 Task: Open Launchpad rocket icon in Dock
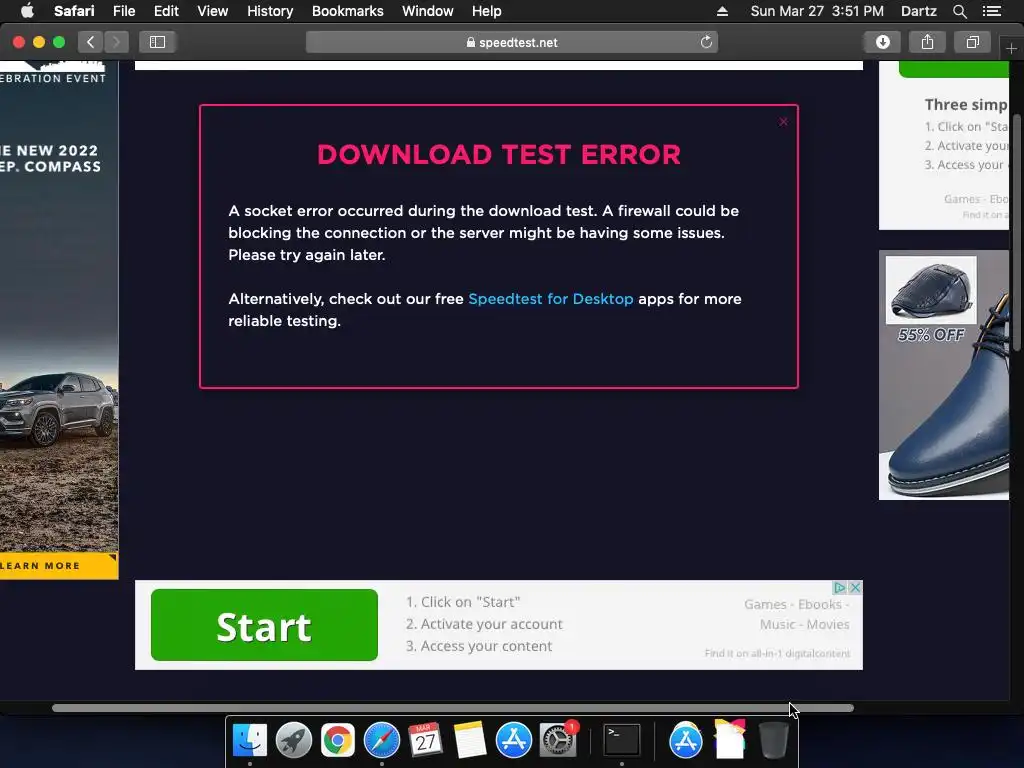294,741
